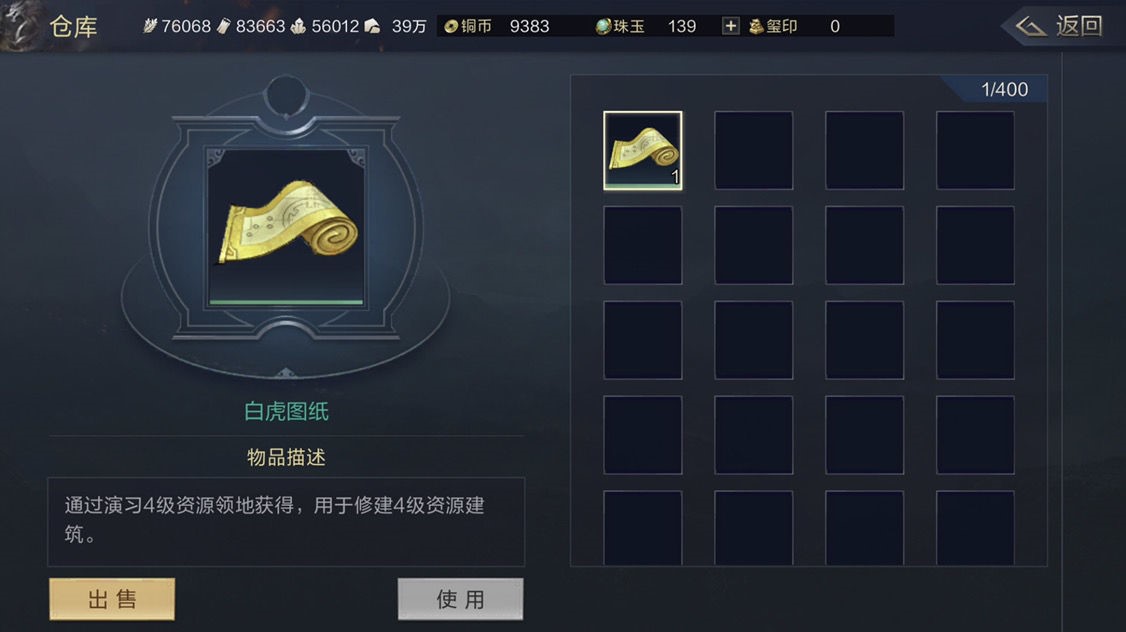Click the grain resource icon showing 39万
The height and width of the screenshot is (632, 1126).
(x=372, y=27)
